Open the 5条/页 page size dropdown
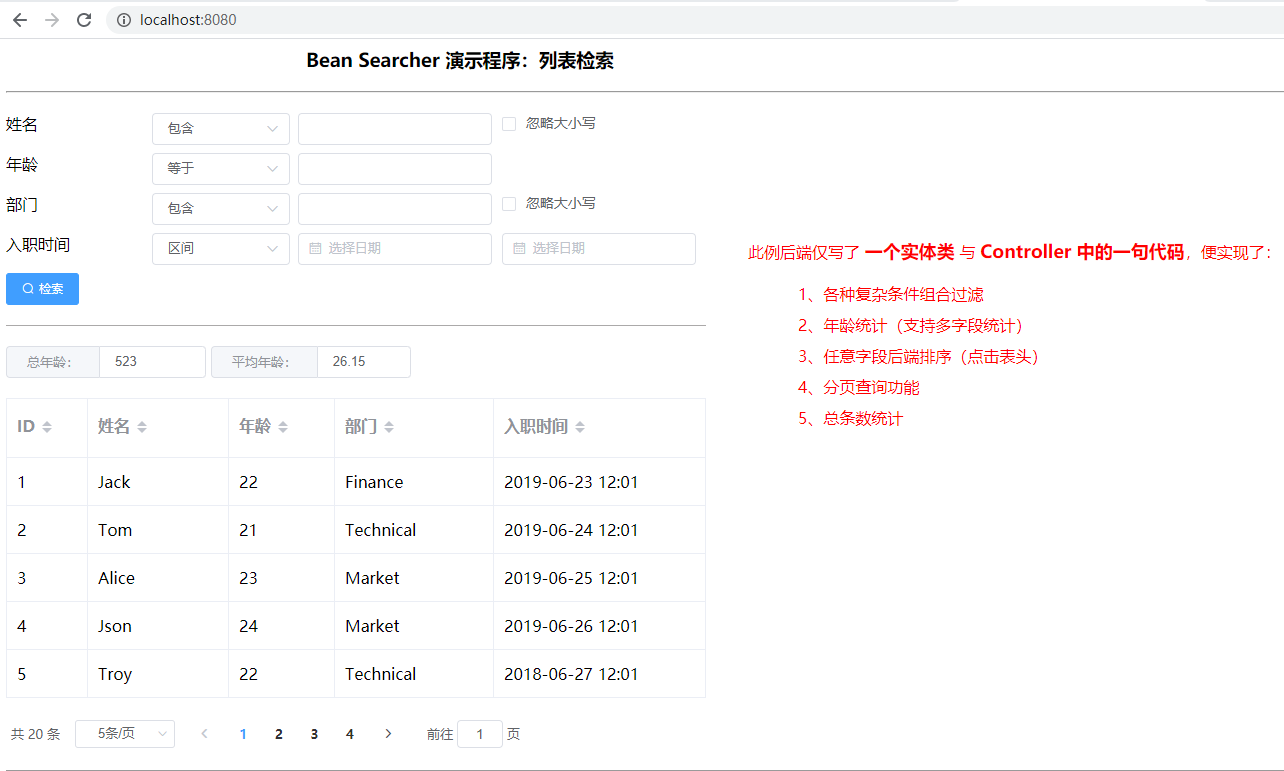 pos(125,734)
